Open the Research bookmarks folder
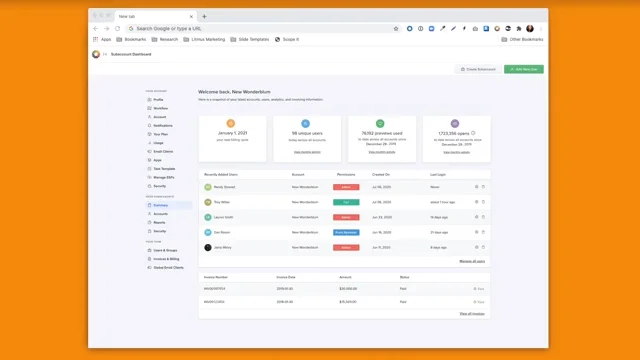Image resolution: width=640 pixels, height=360 pixels. (x=165, y=40)
